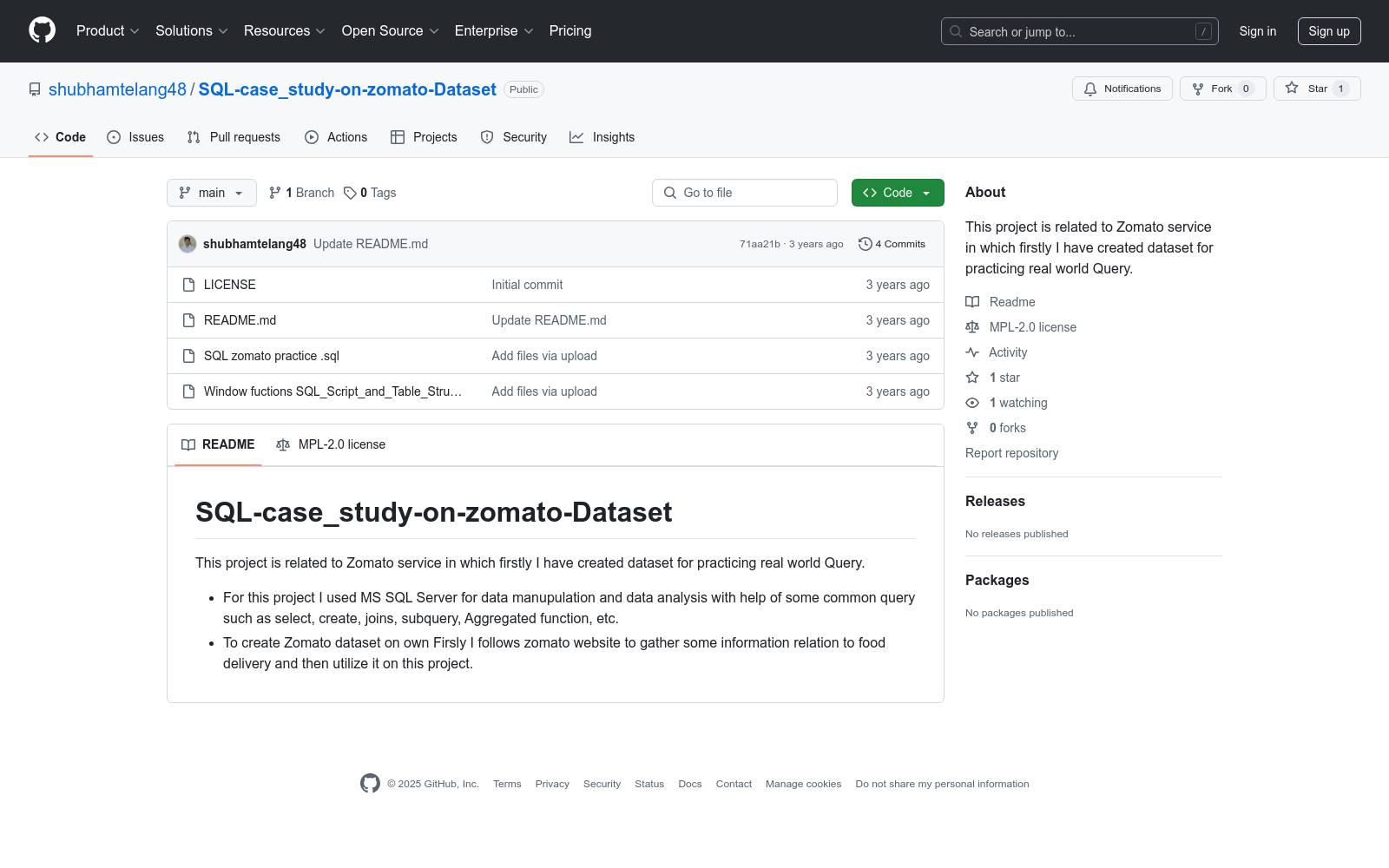Image resolution: width=1389 pixels, height=868 pixels.
Task: Open Terms link in footer
Action: [x=507, y=784]
